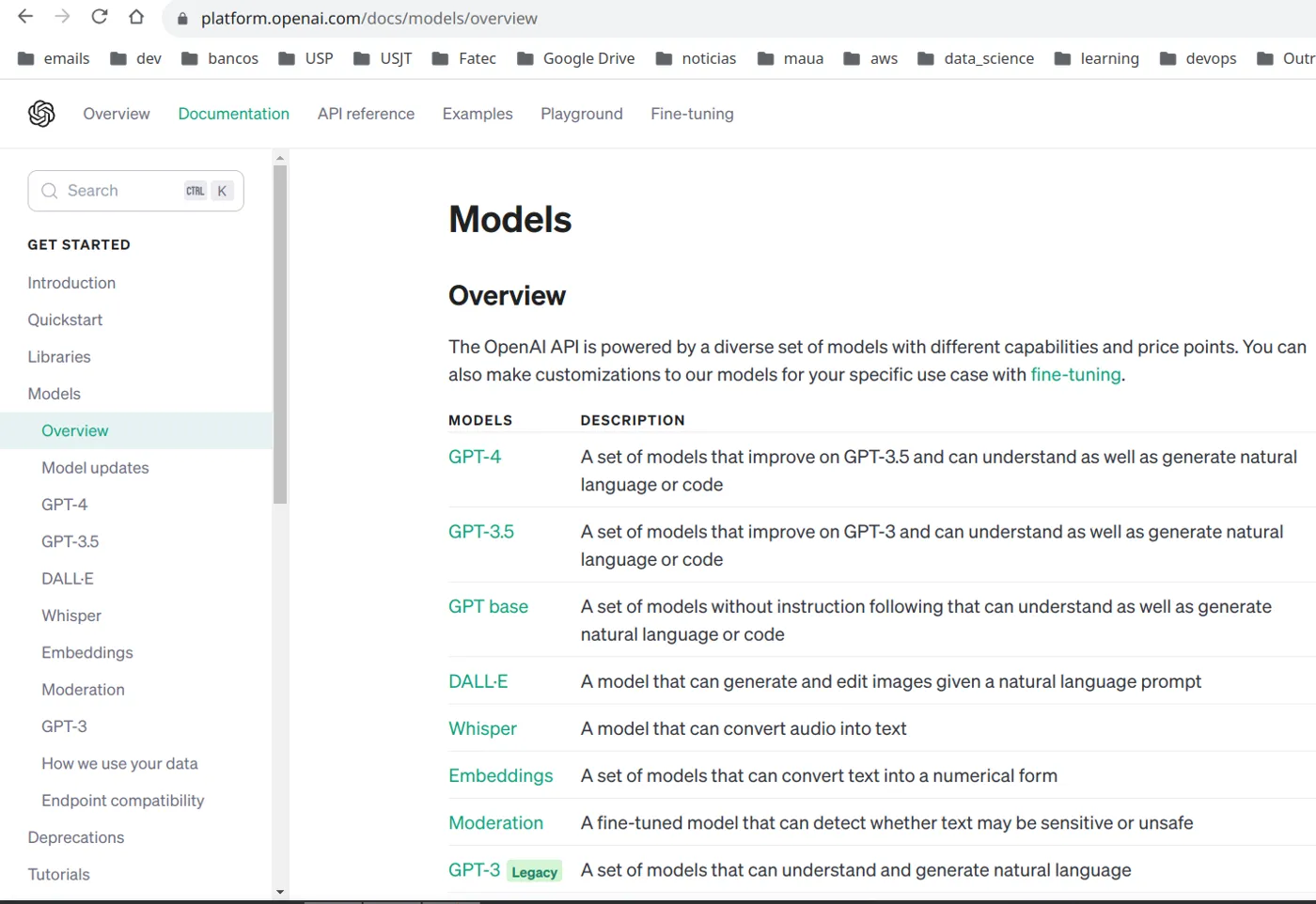Screen dimensions: 1316x904
Task: Open the bancos bookmark folder
Action: point(219,58)
